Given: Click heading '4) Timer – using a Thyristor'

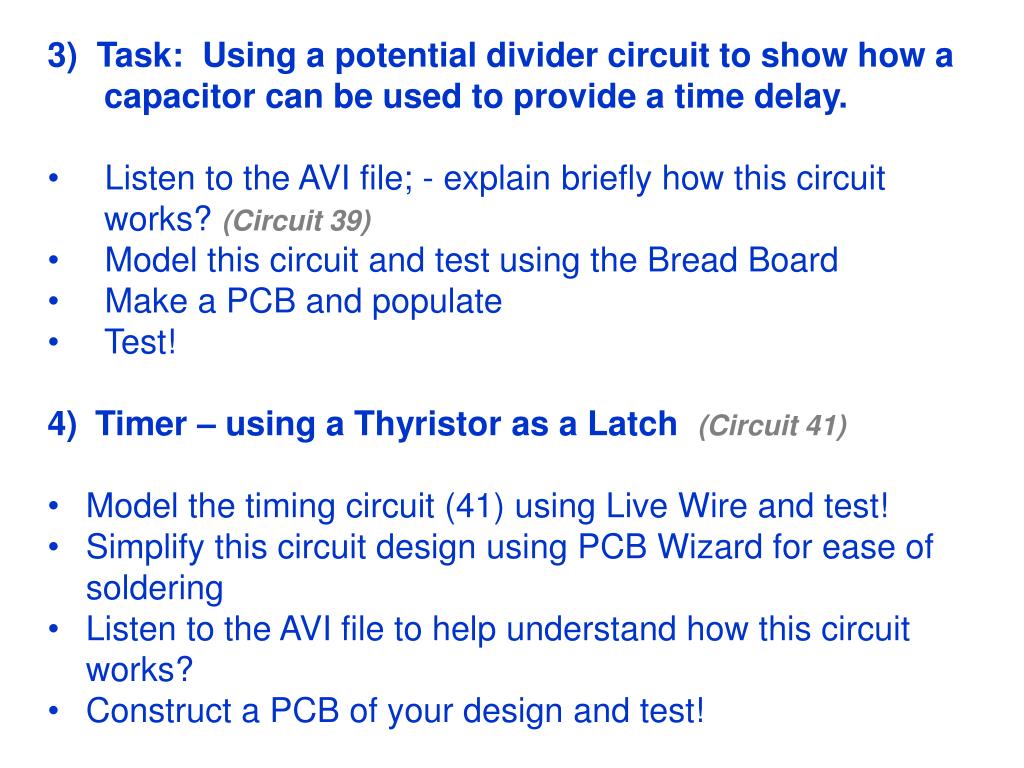Looking at the screenshot, I should point(362,424).
